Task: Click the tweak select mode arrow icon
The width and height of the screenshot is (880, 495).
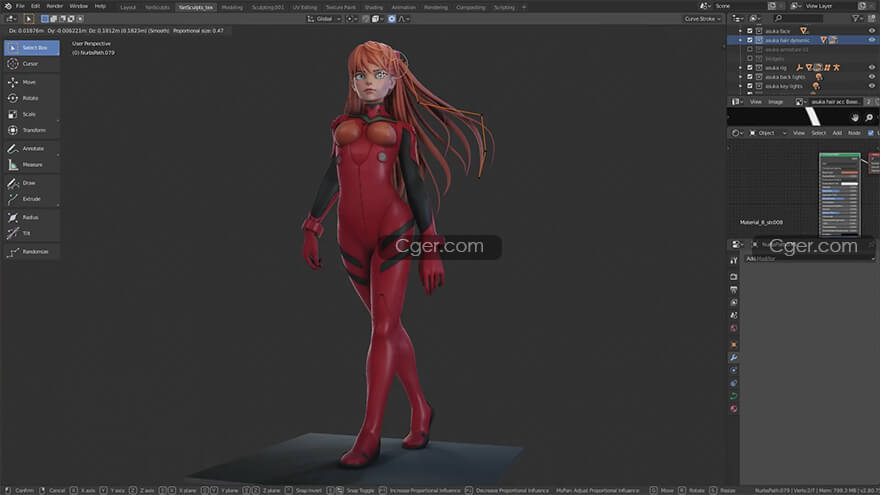Action: (29, 19)
